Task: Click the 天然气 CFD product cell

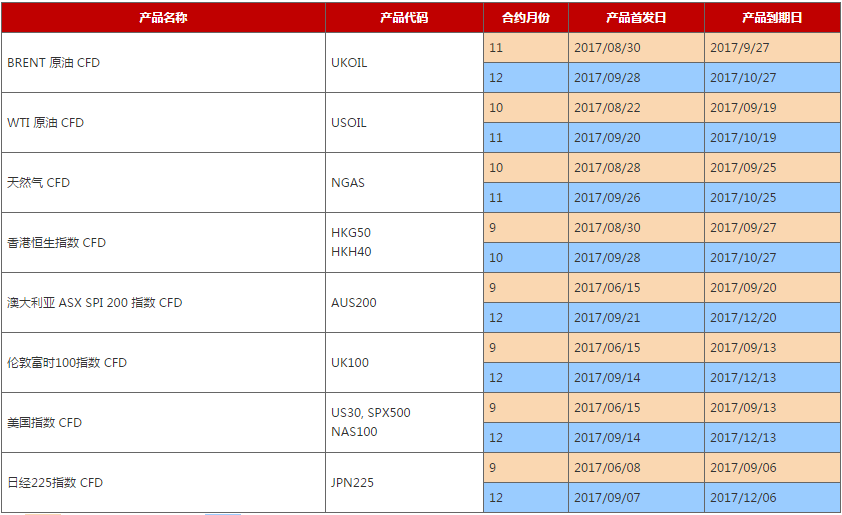Action: click(39, 183)
